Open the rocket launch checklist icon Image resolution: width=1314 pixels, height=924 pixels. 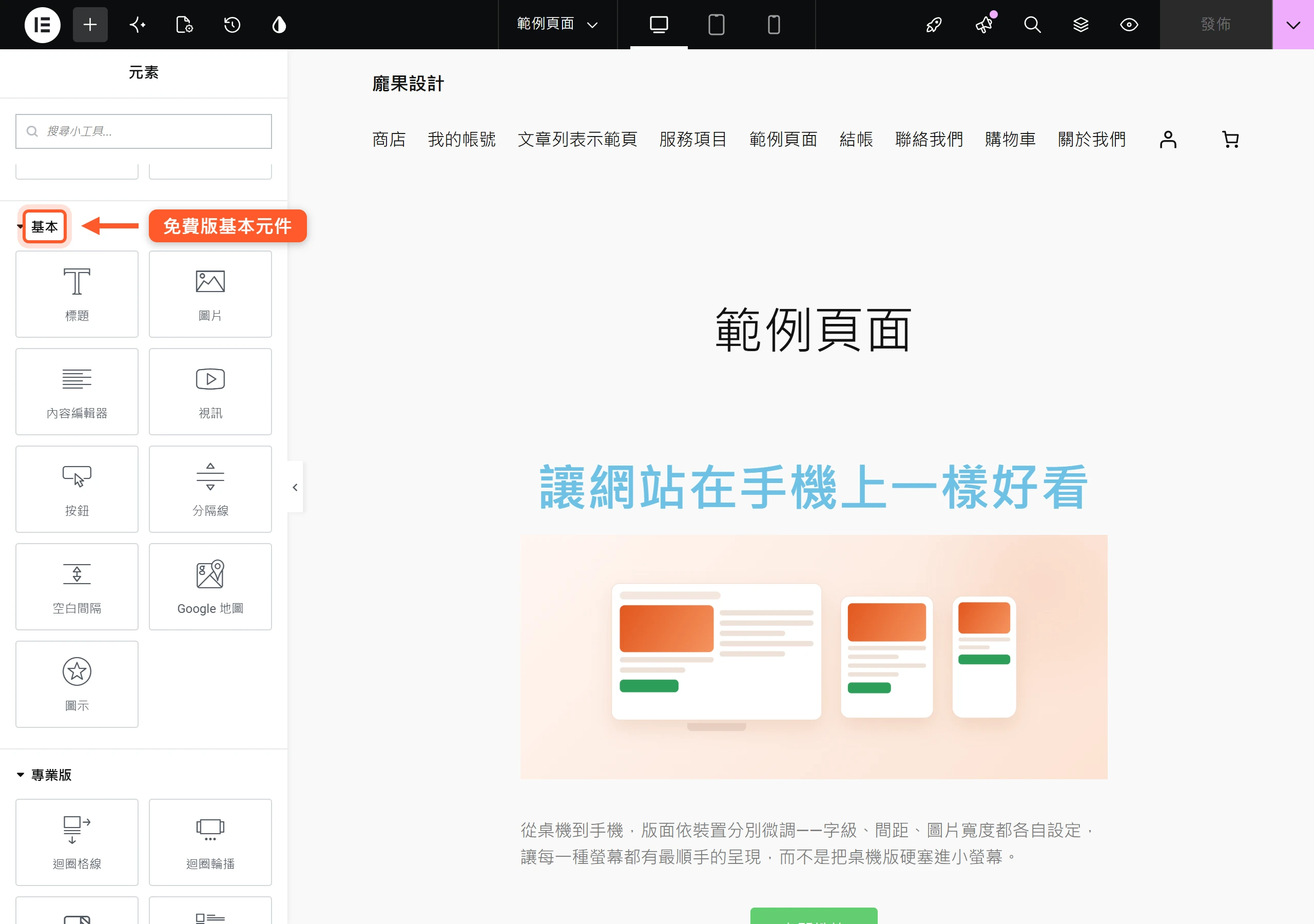point(934,25)
